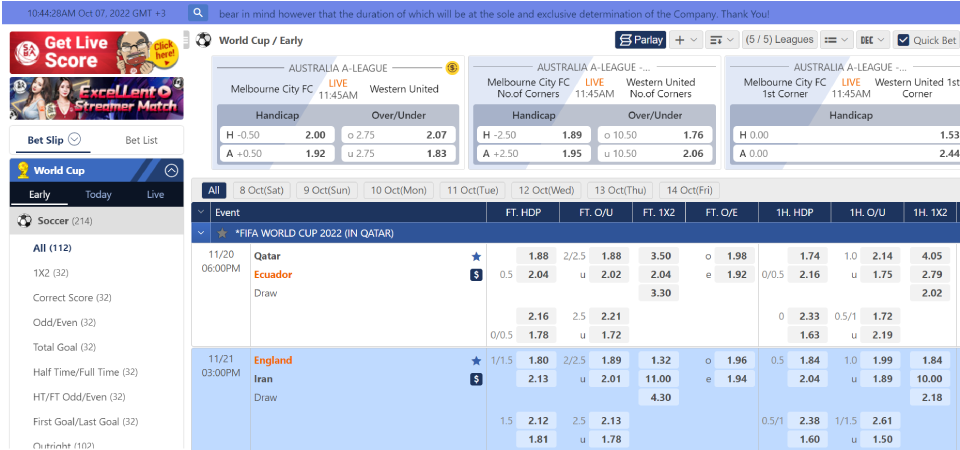Click the Ecuador team name

click(273, 274)
